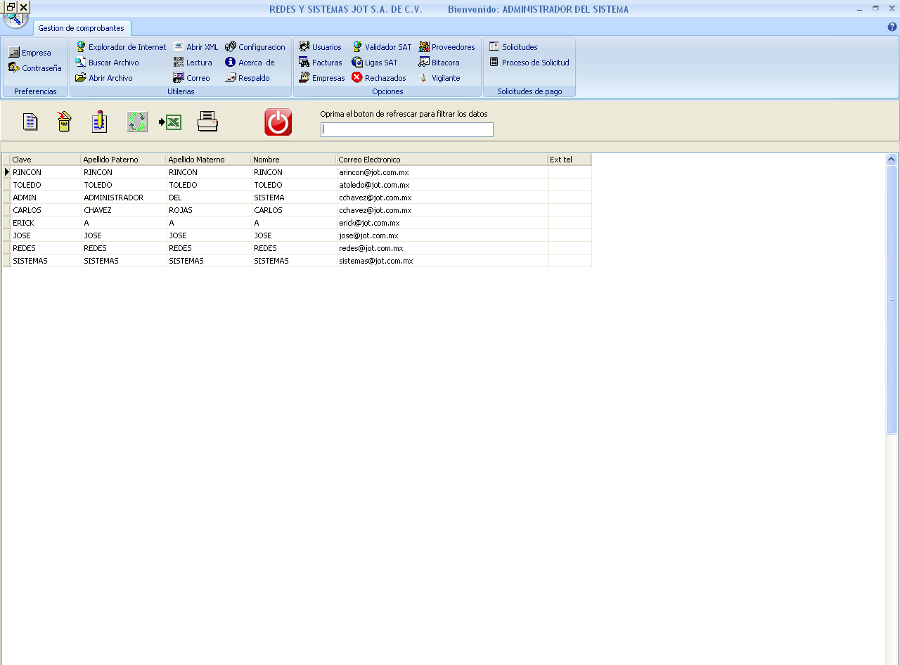Click the vertical scrollbar up arrow
The width and height of the screenshot is (900, 665).
pos(891,159)
